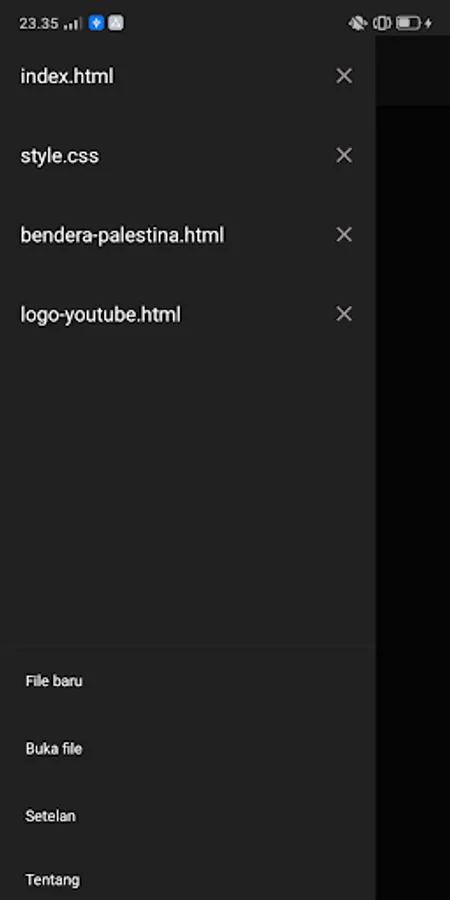This screenshot has width=450, height=900.
Task: Tap the muted bell icon in the status bar
Action: tap(358, 24)
